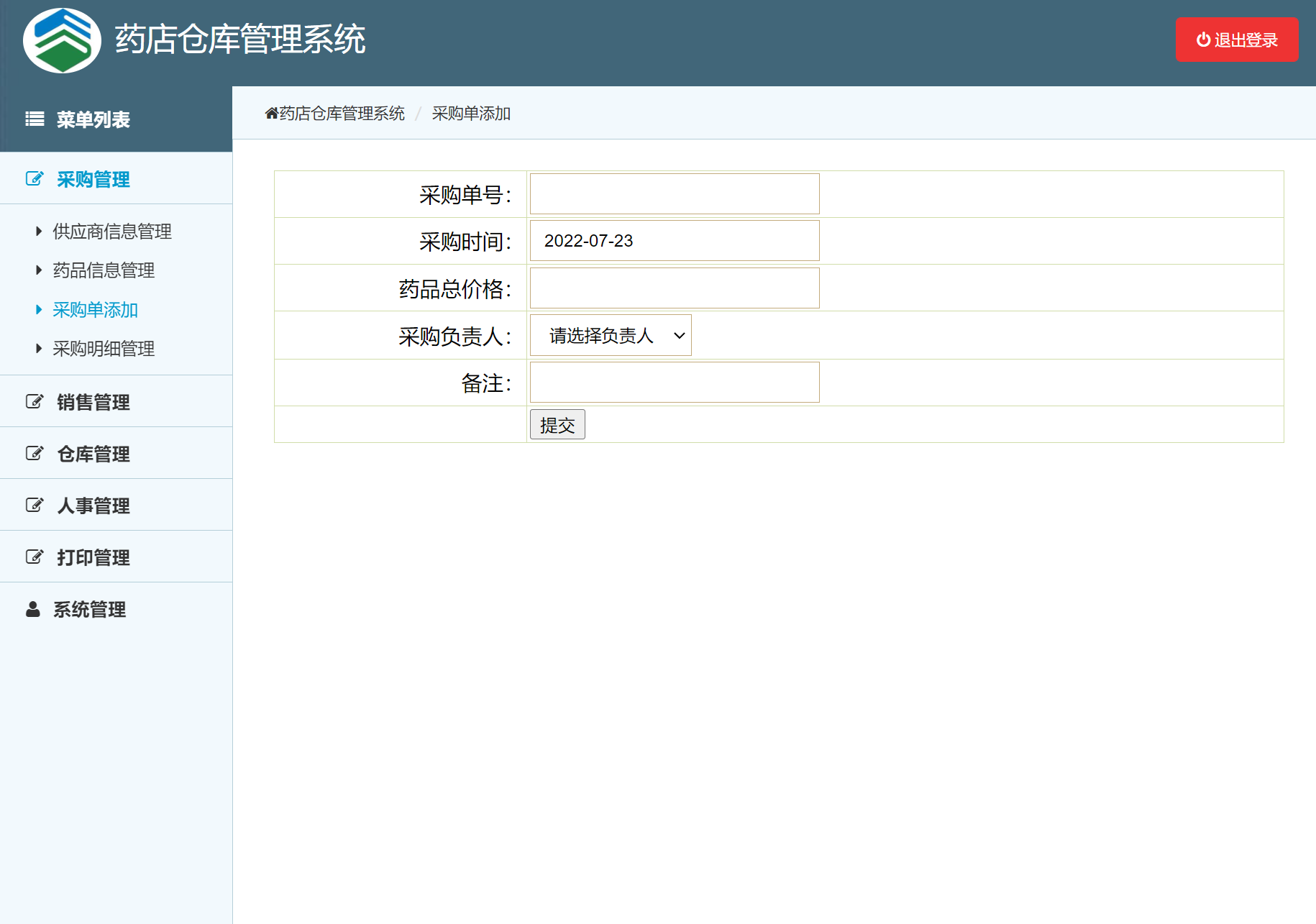Click into the 药品总价格 field
The image size is (1316, 924).
(x=674, y=288)
